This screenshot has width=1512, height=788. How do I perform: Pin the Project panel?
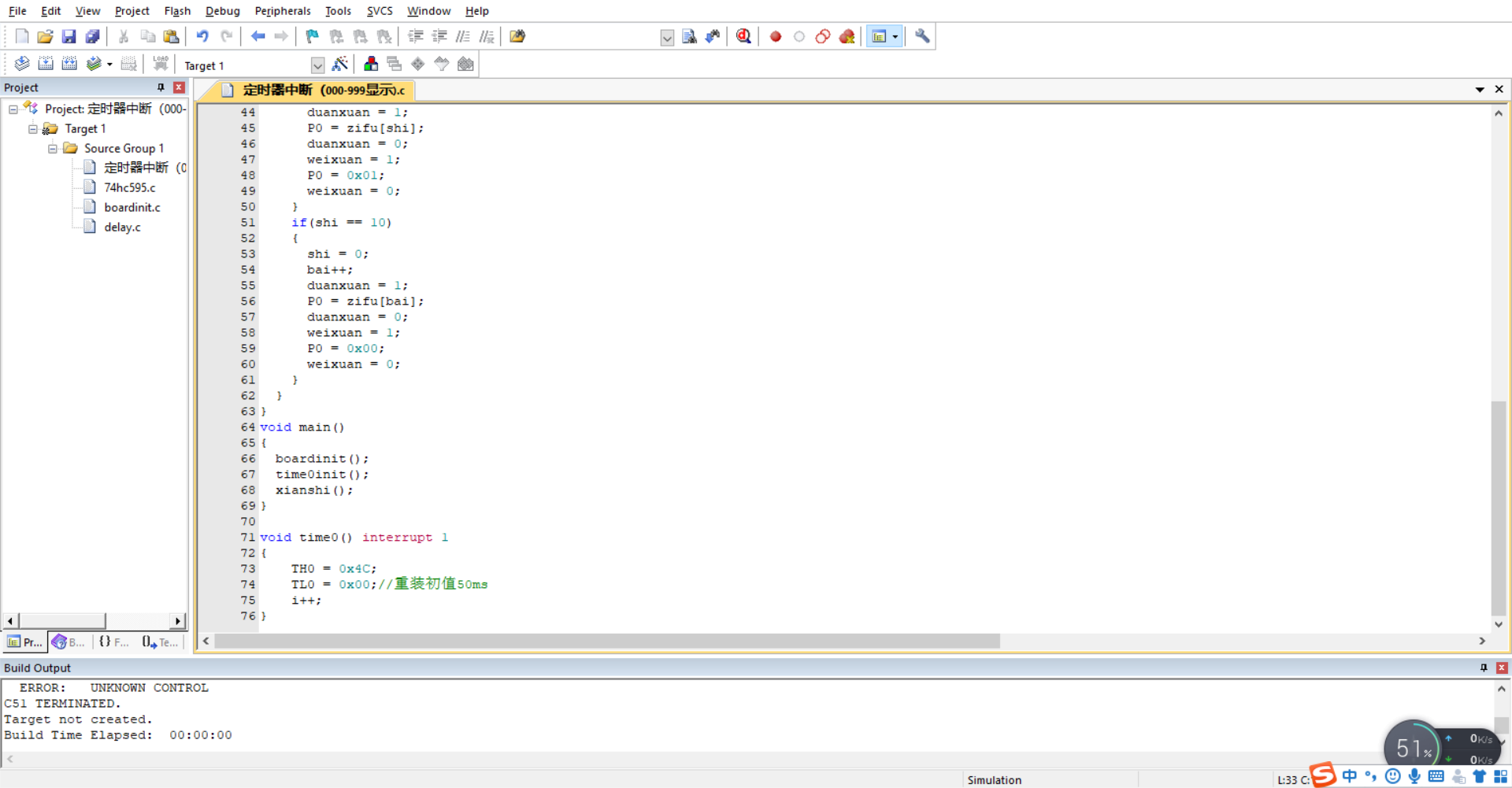(161, 87)
